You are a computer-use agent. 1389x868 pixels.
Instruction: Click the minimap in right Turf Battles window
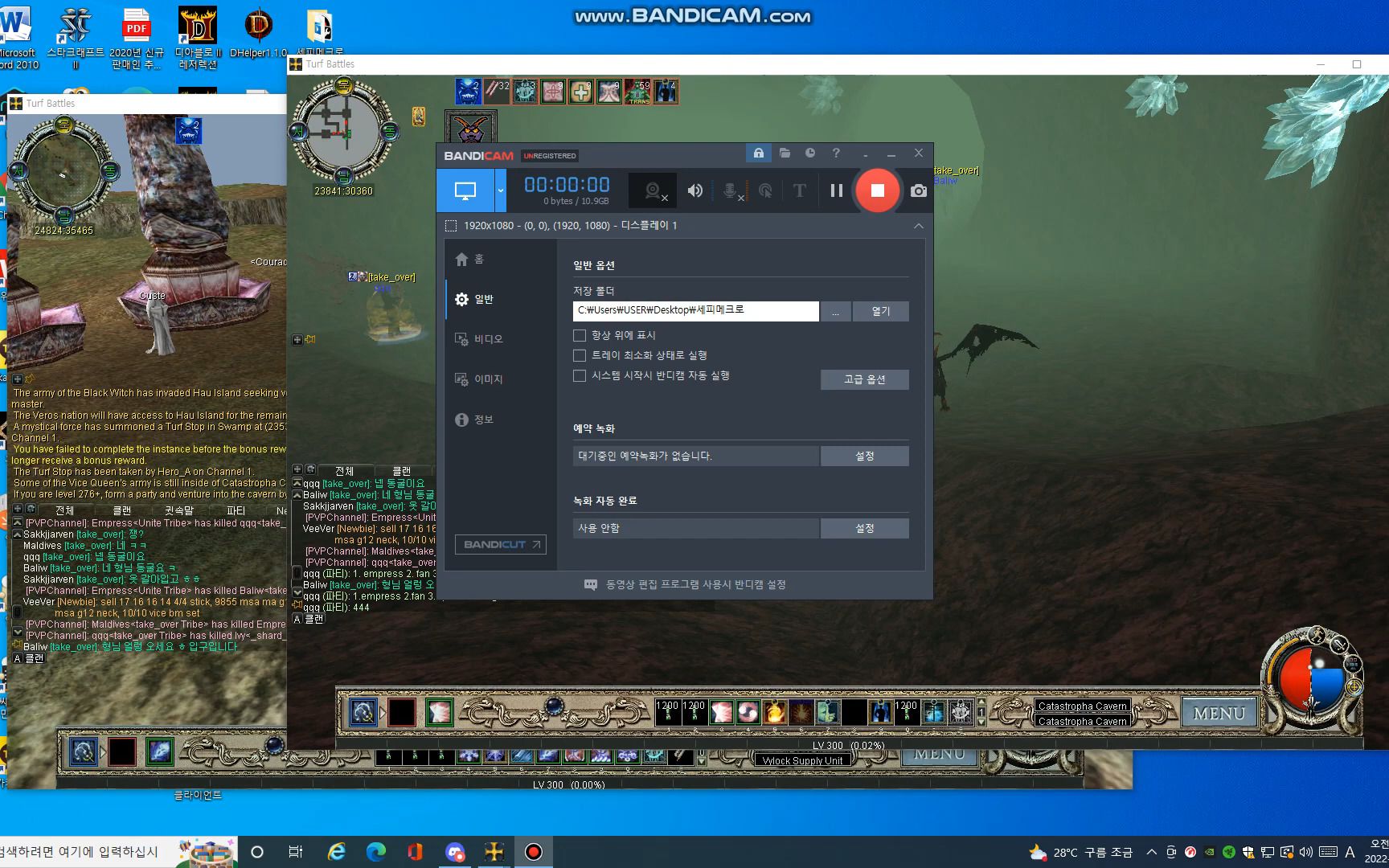[343, 130]
